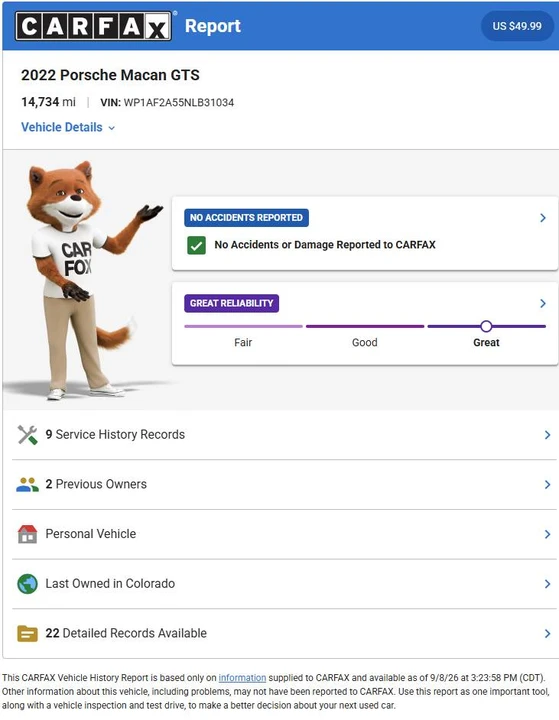Image resolution: width=559 pixels, height=720 pixels.
Task: Click the CARFAX logo in header
Action: pyautogui.click(x=94, y=26)
